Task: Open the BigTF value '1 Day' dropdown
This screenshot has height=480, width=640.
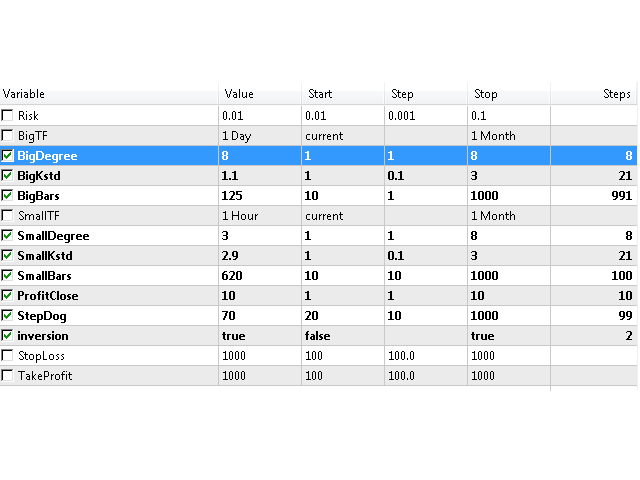Action: pos(258,136)
